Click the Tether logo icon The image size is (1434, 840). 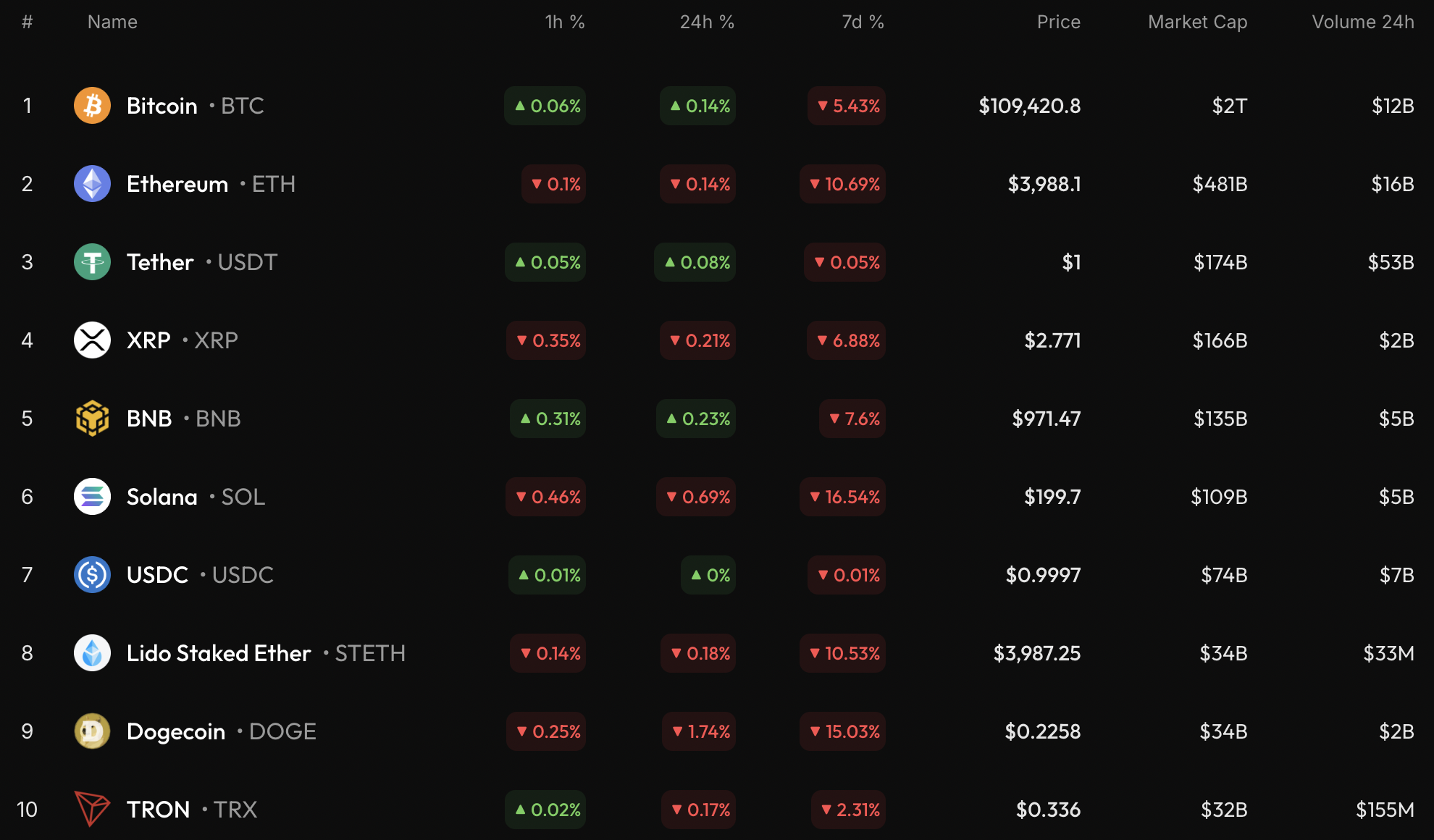pyautogui.click(x=92, y=262)
